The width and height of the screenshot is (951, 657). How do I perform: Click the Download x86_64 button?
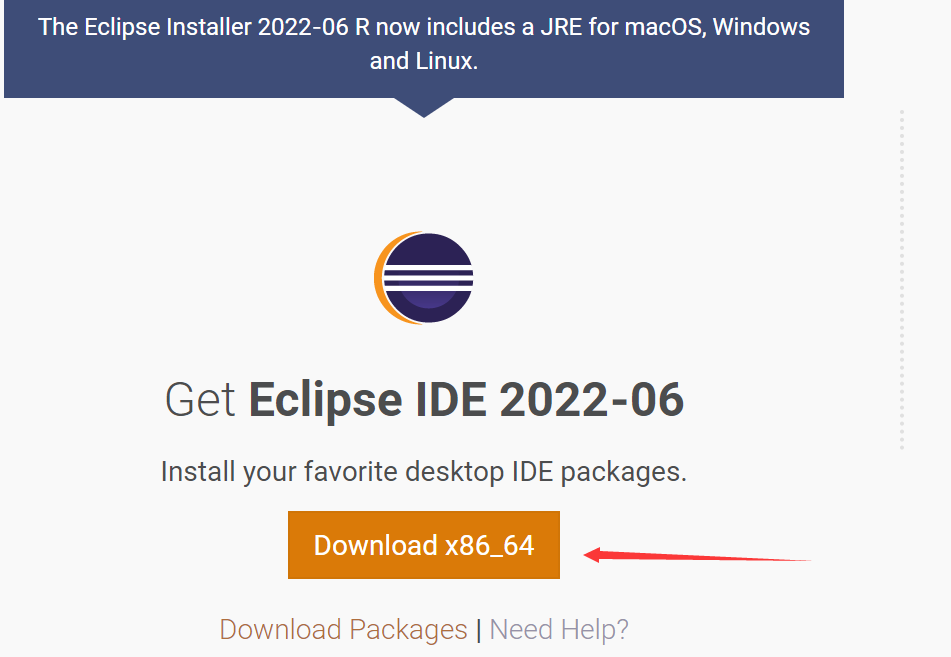tap(424, 546)
